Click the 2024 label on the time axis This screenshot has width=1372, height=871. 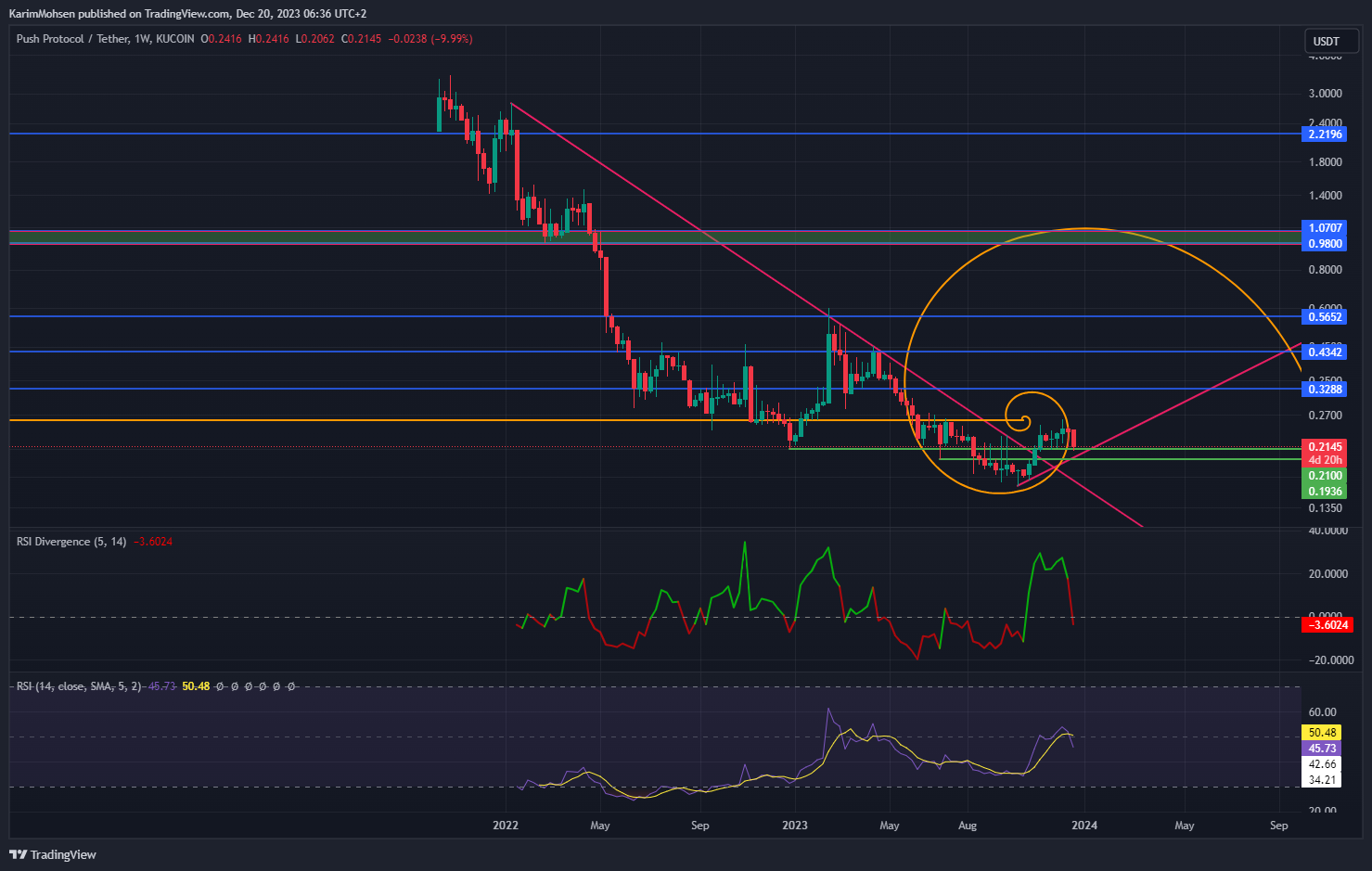pos(1084,826)
